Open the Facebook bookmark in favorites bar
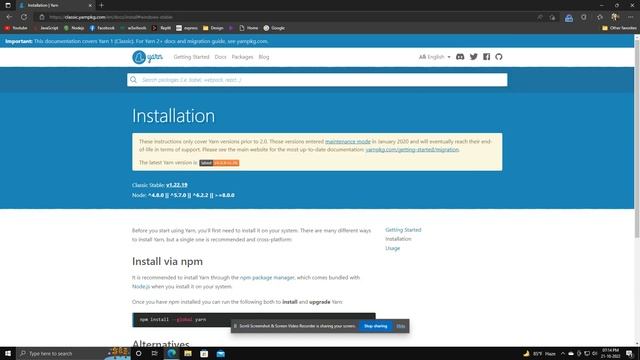This screenshot has height=360, width=640. 102,28
